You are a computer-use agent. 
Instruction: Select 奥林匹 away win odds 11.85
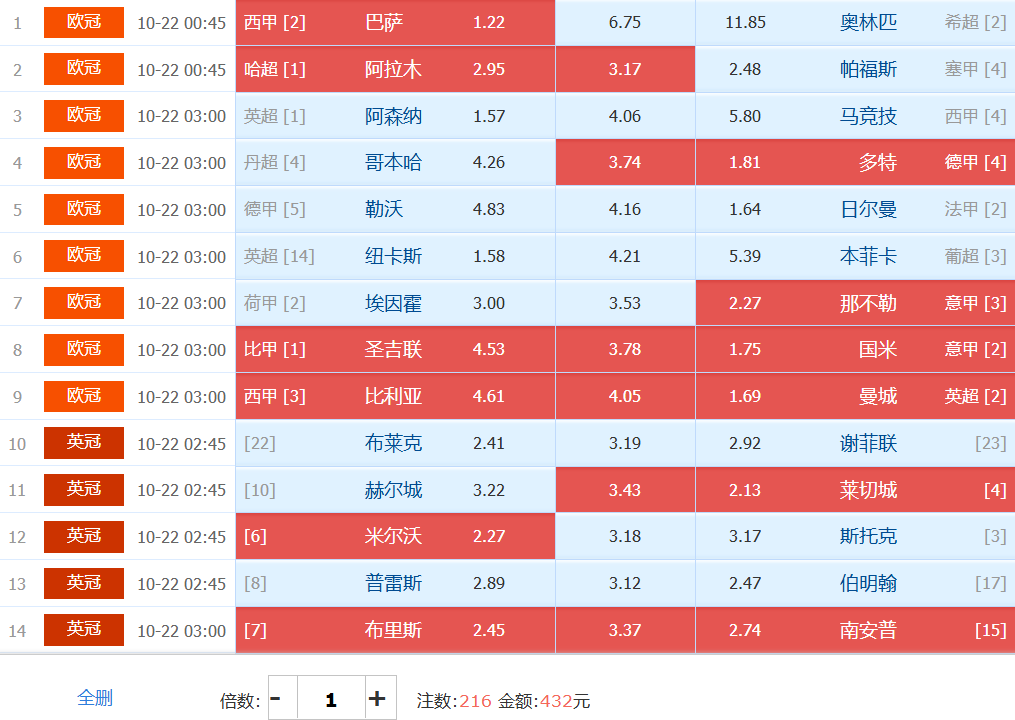click(x=855, y=22)
